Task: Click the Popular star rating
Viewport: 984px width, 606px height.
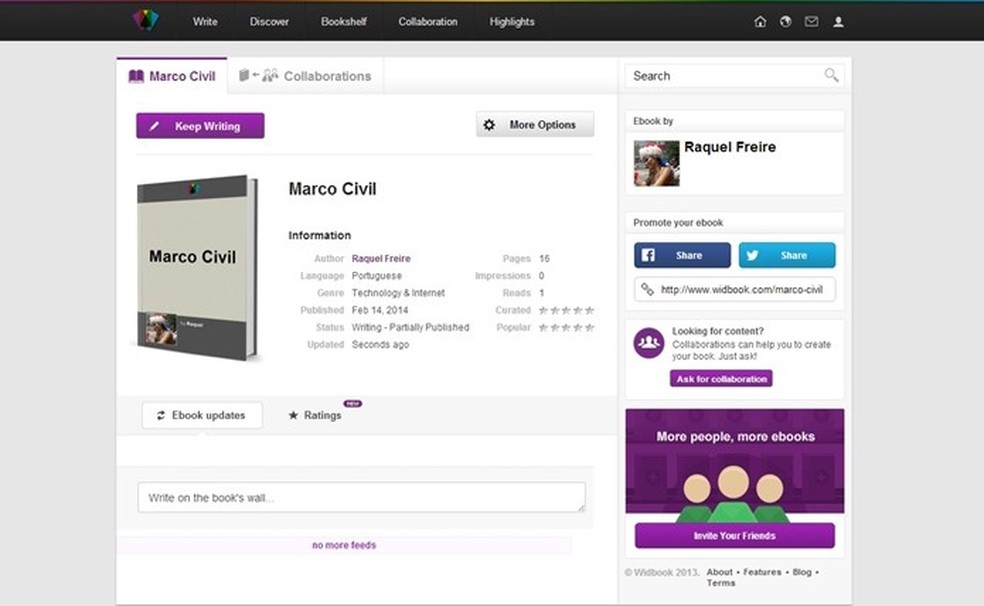Action: pyautogui.click(x=566, y=327)
